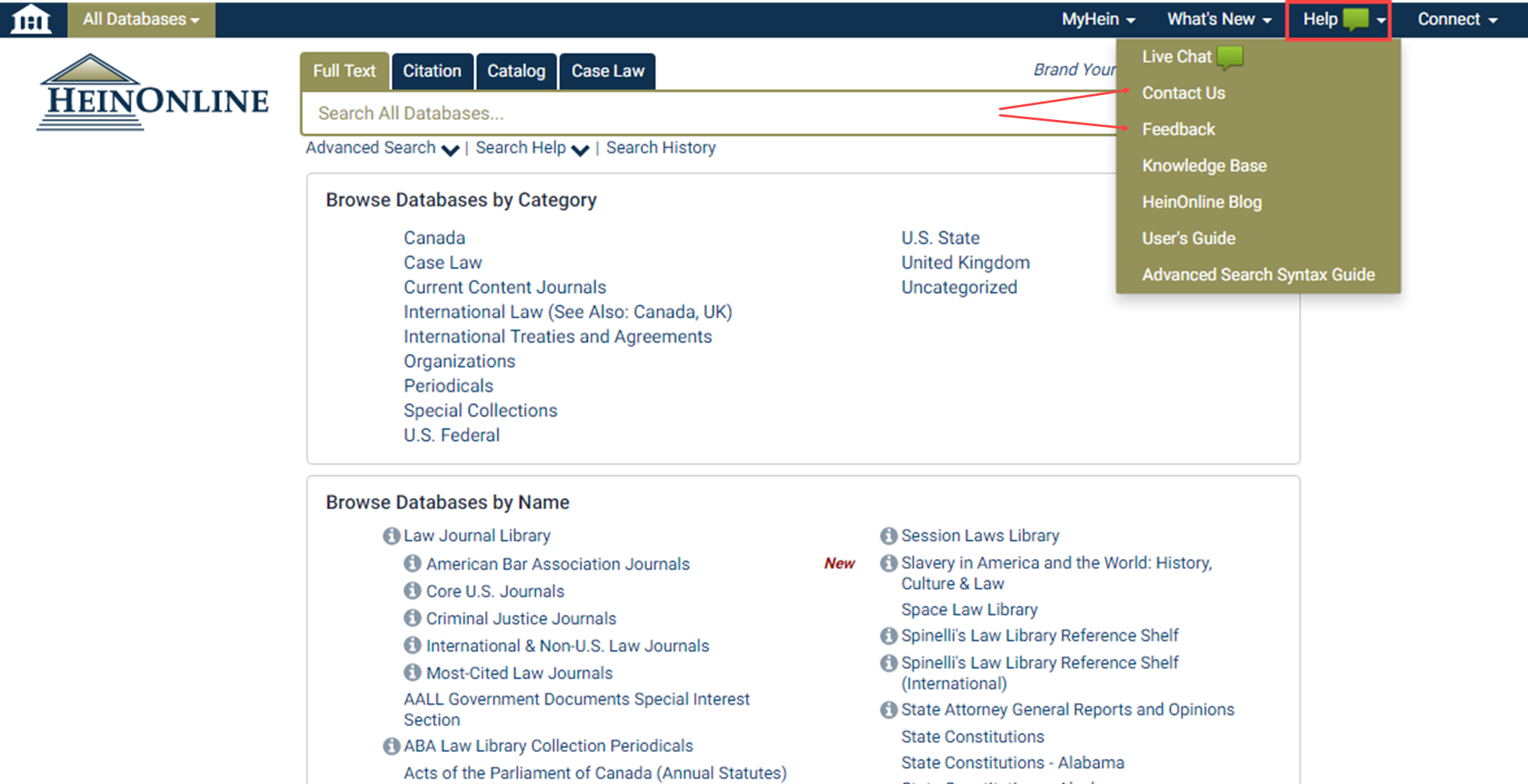The height and width of the screenshot is (784, 1528).
Task: Open American Bar Association Journals link
Action: pos(558,564)
